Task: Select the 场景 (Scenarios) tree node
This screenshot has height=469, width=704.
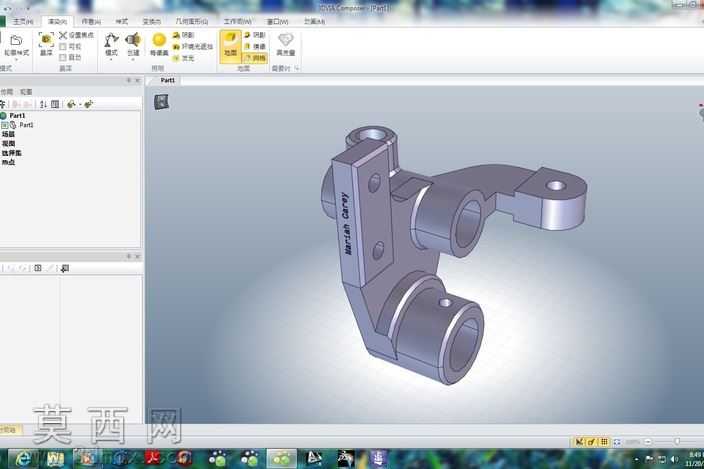Action: tap(9, 135)
